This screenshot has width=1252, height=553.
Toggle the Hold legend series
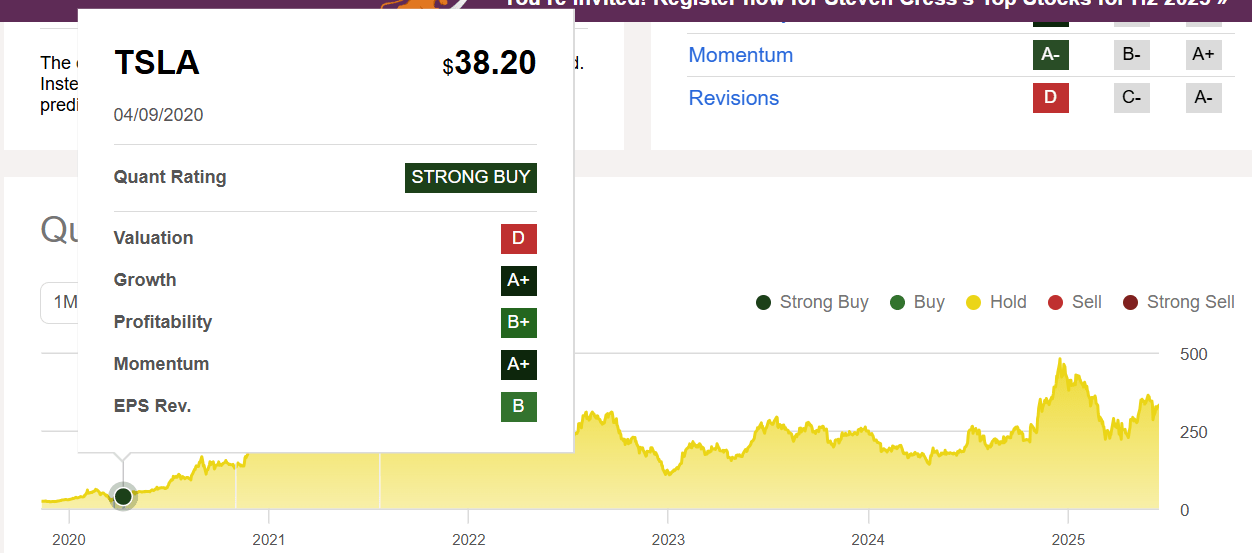[x=996, y=302]
